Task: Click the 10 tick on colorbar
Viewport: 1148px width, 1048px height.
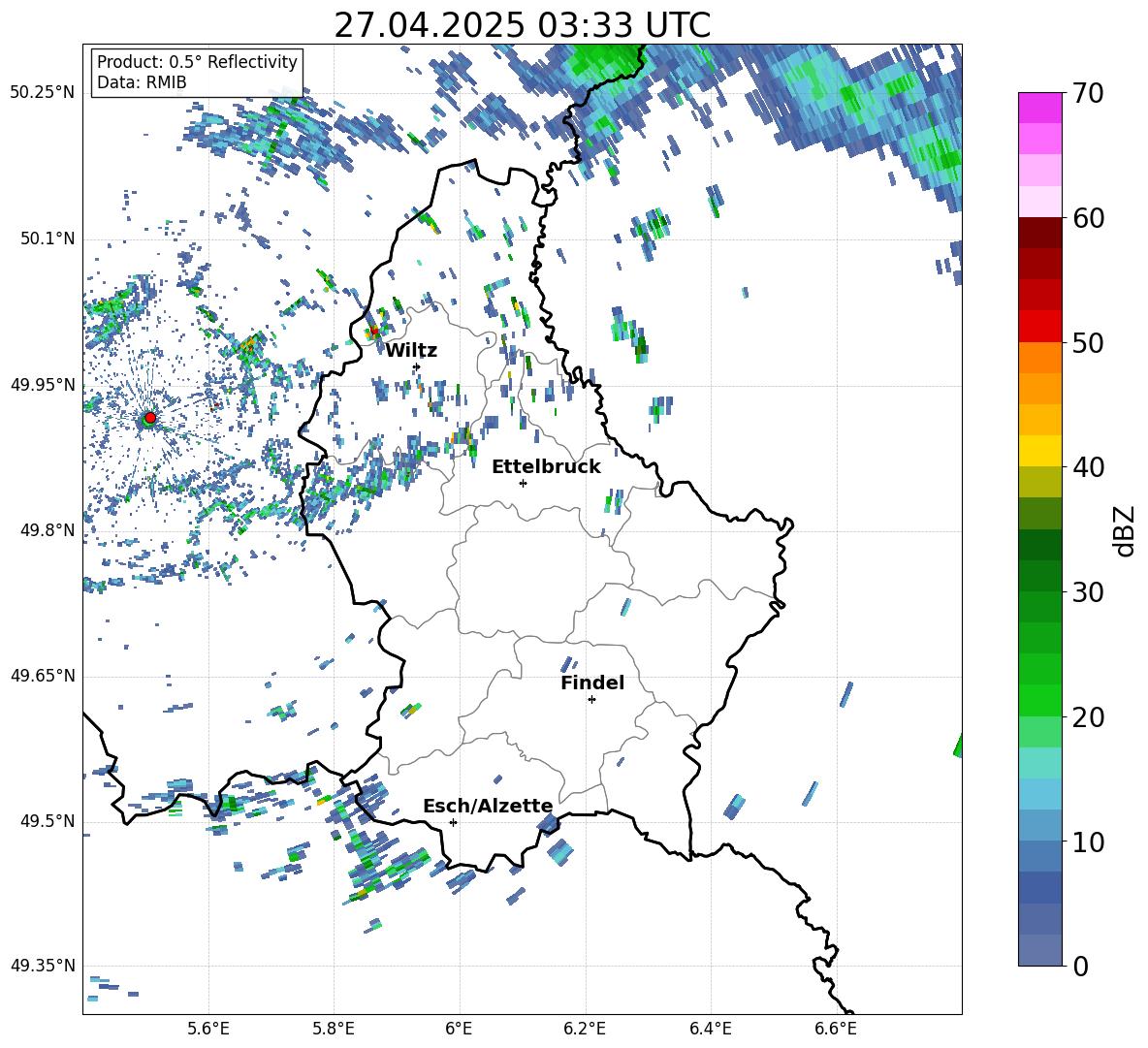Action: pyautogui.click(x=1088, y=842)
